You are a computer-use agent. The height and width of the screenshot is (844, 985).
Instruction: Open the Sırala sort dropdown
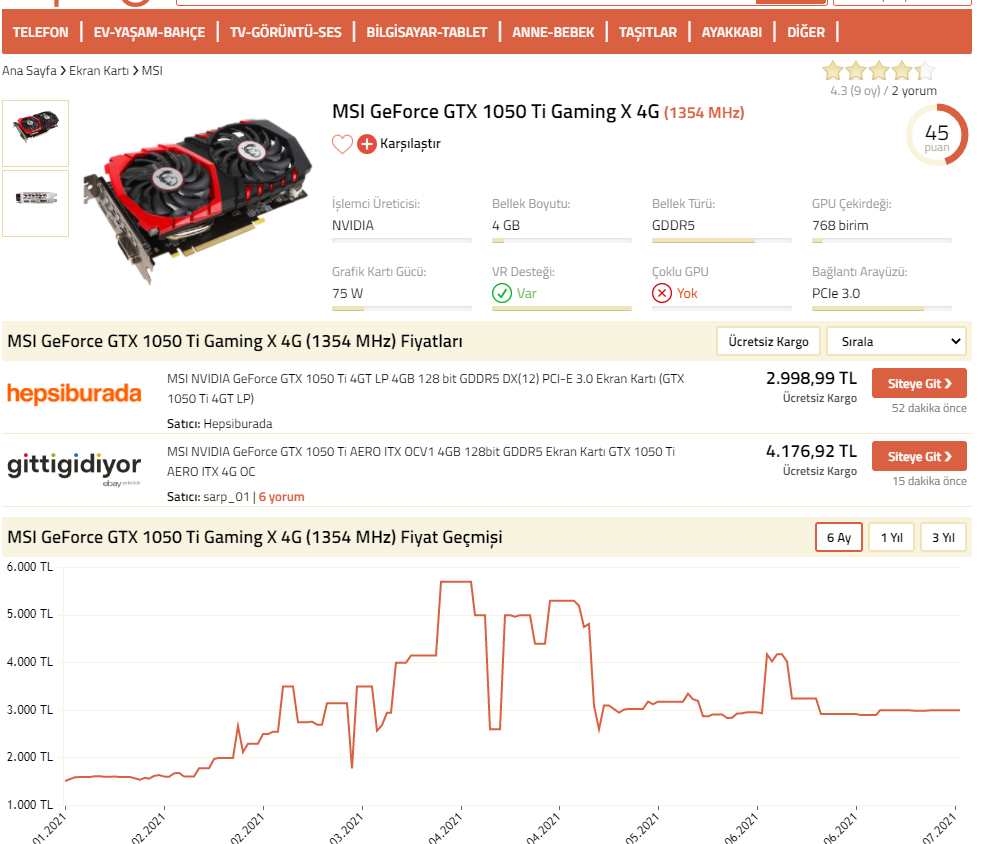(896, 342)
